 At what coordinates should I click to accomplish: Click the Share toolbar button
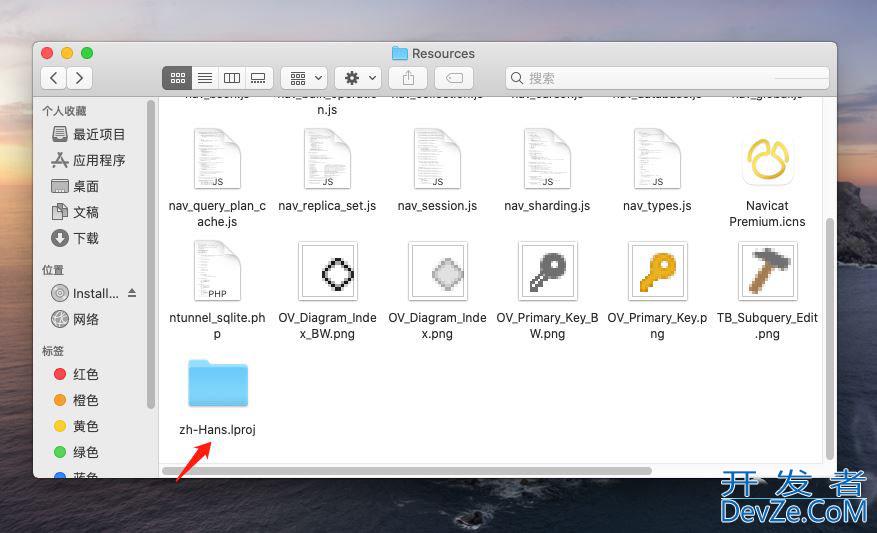408,78
